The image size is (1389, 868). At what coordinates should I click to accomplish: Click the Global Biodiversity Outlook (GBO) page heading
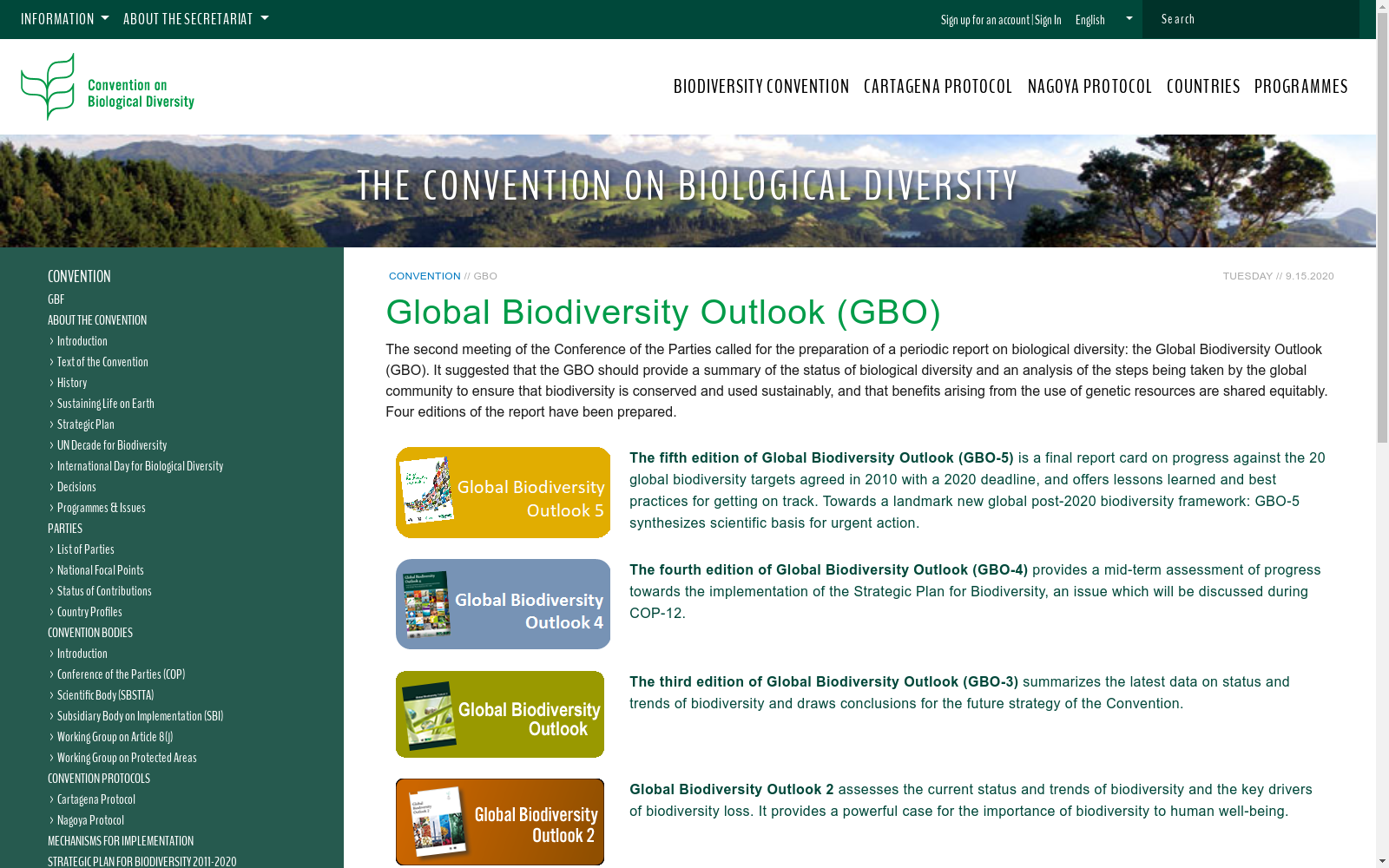(663, 312)
